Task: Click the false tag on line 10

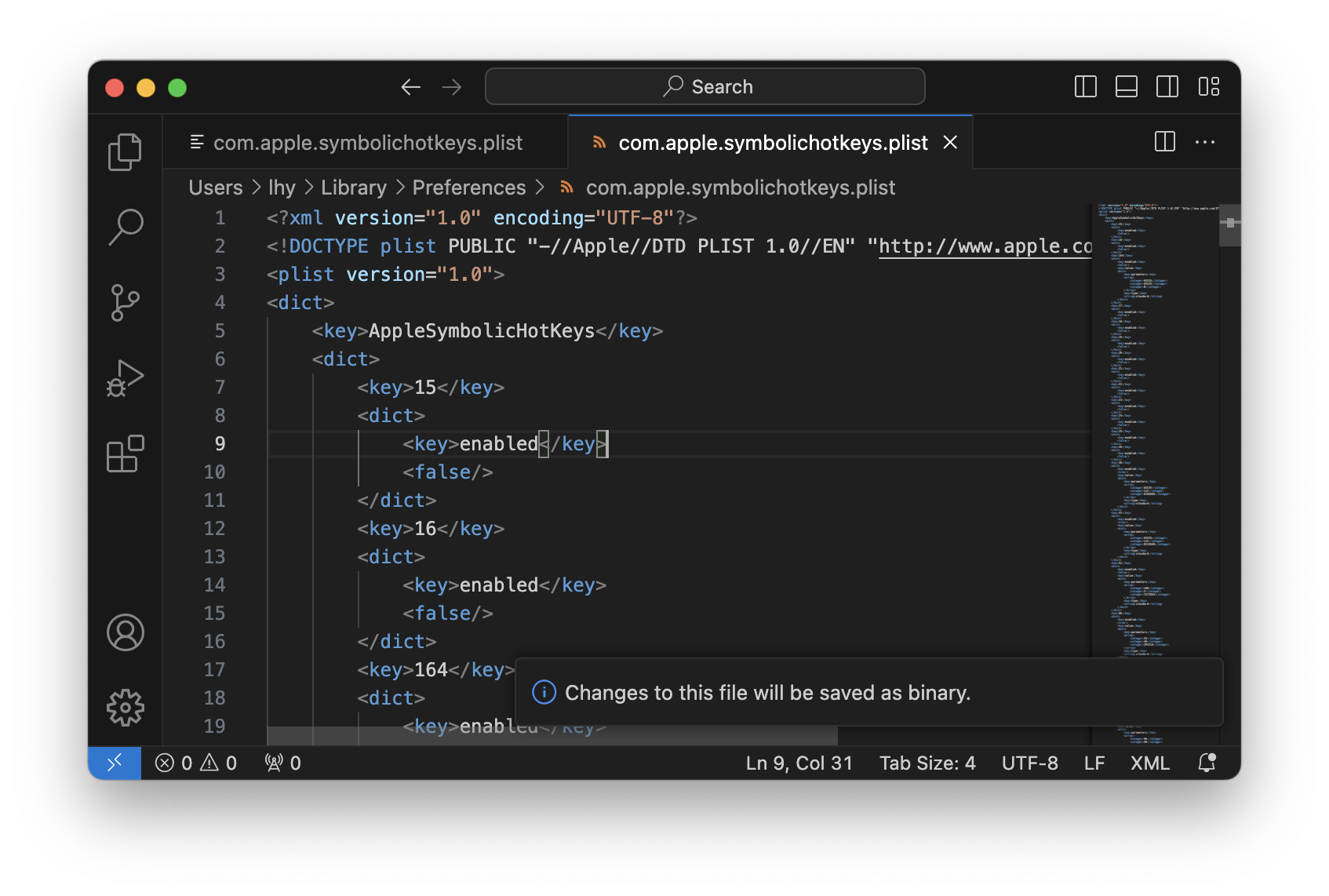Action: pyautogui.click(x=448, y=472)
